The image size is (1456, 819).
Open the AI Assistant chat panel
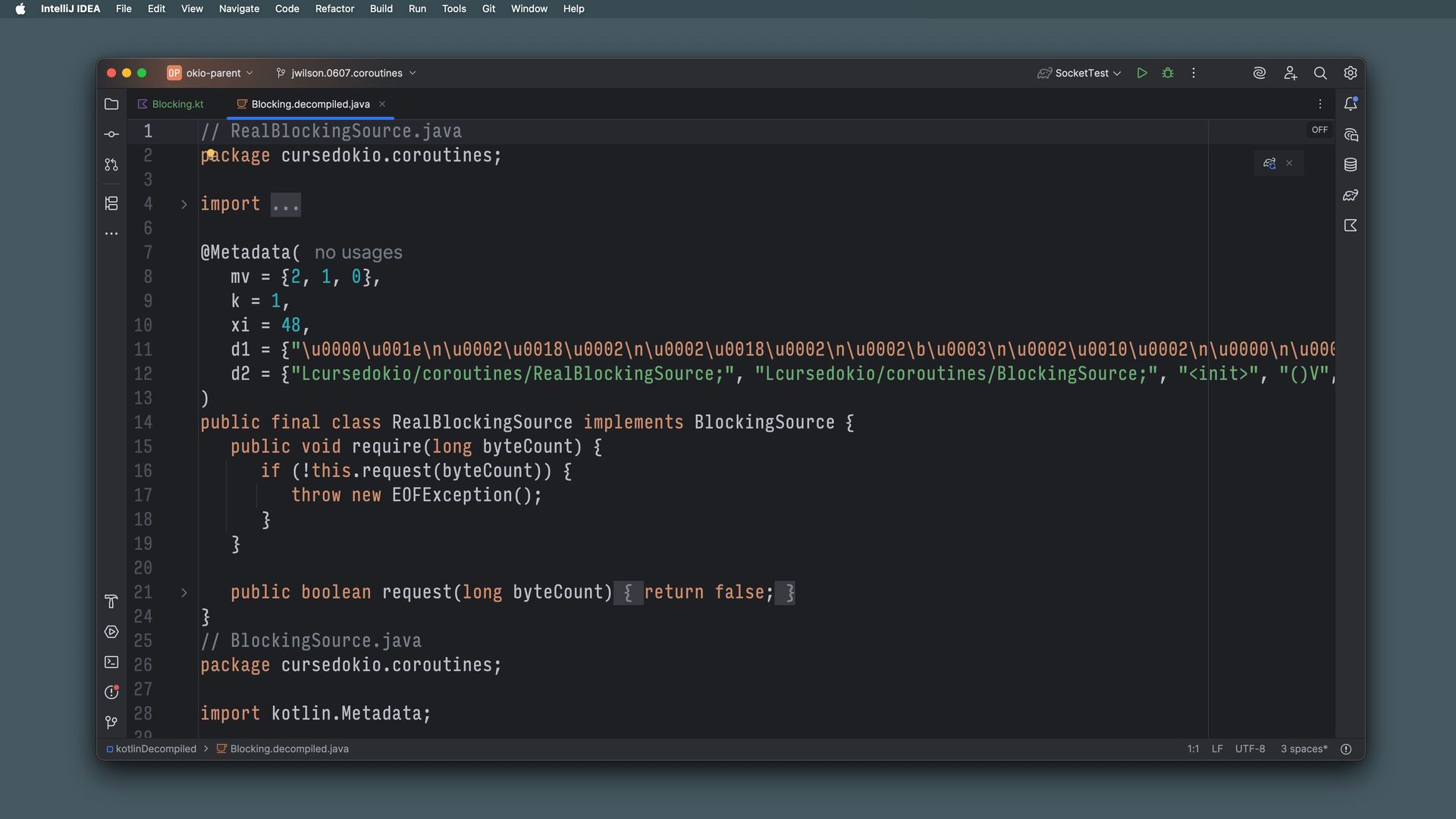click(1351, 135)
